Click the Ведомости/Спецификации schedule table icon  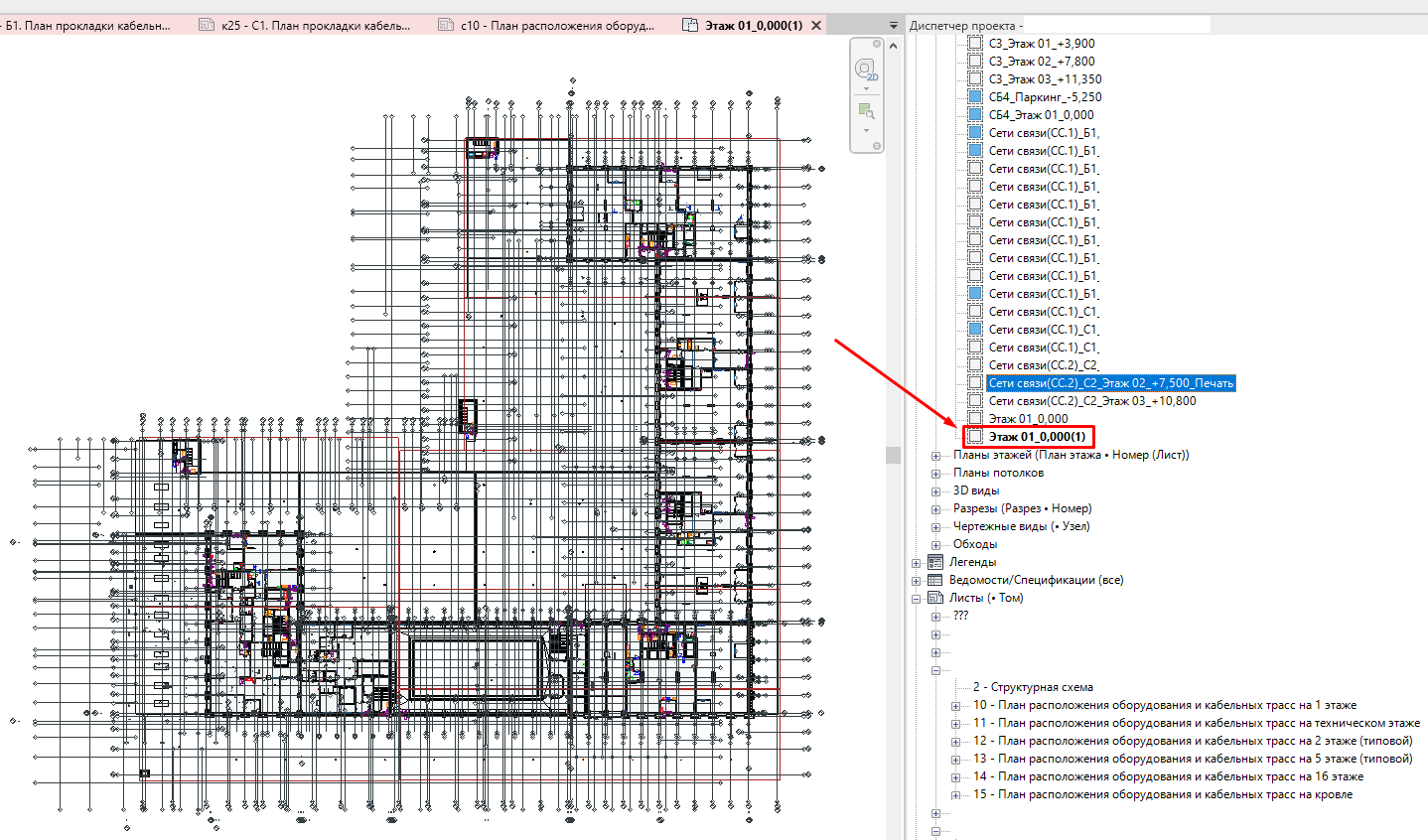(x=934, y=580)
